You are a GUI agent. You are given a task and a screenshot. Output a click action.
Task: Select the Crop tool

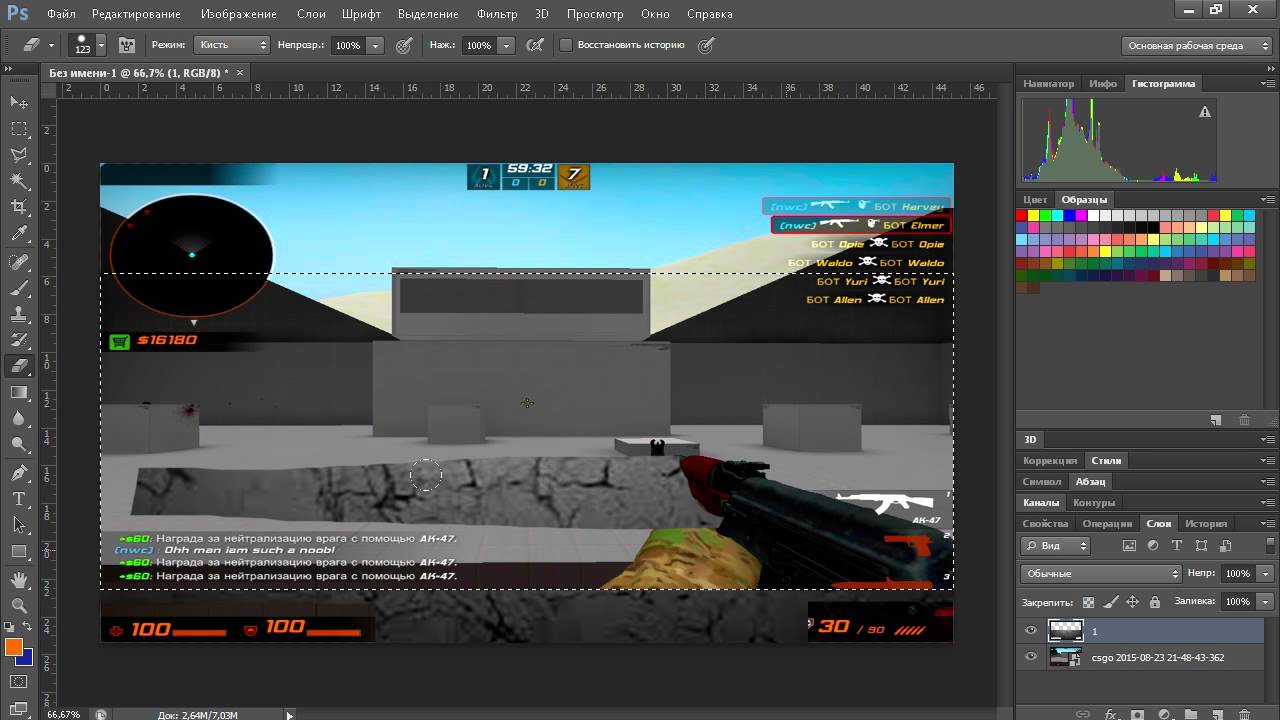(x=19, y=207)
